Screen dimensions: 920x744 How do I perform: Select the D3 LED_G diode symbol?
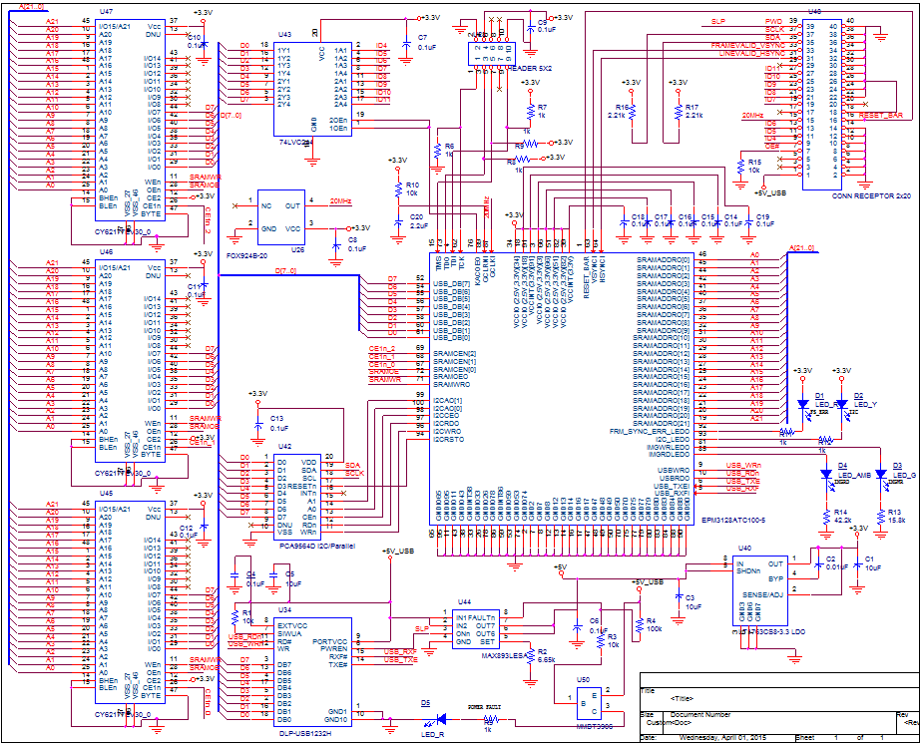point(881,474)
